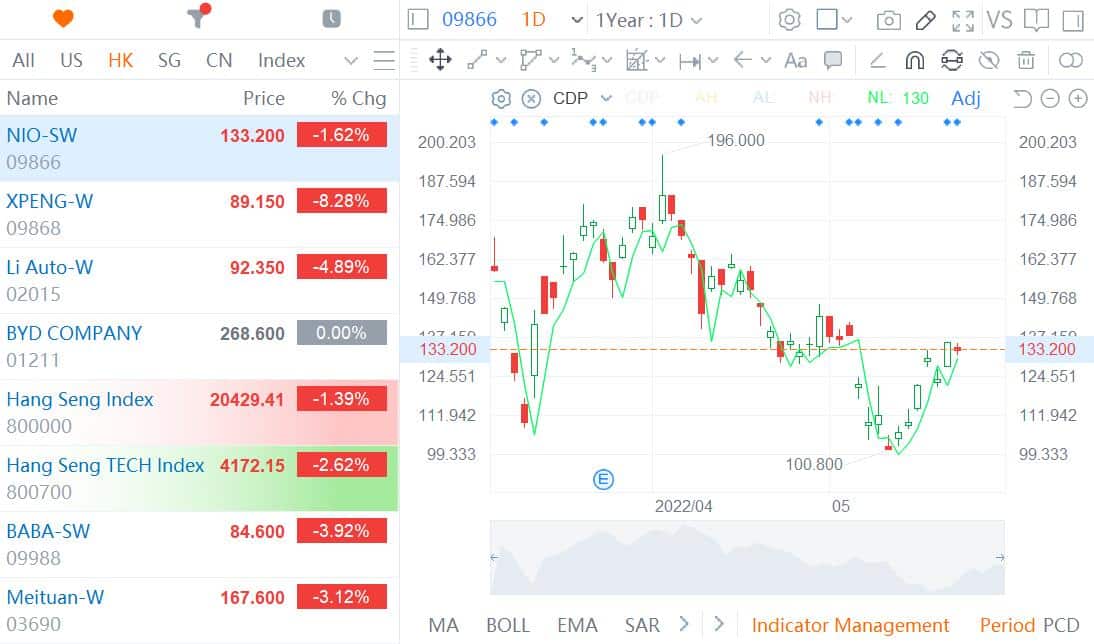Enable Adj price adjustment
Image resolution: width=1094 pixels, height=644 pixels.
tap(965, 99)
